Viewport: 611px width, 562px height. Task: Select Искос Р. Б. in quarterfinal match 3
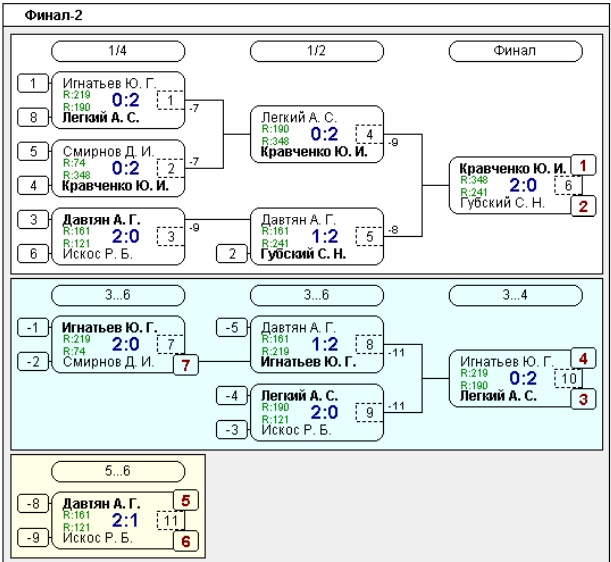pyautogui.click(x=98, y=254)
